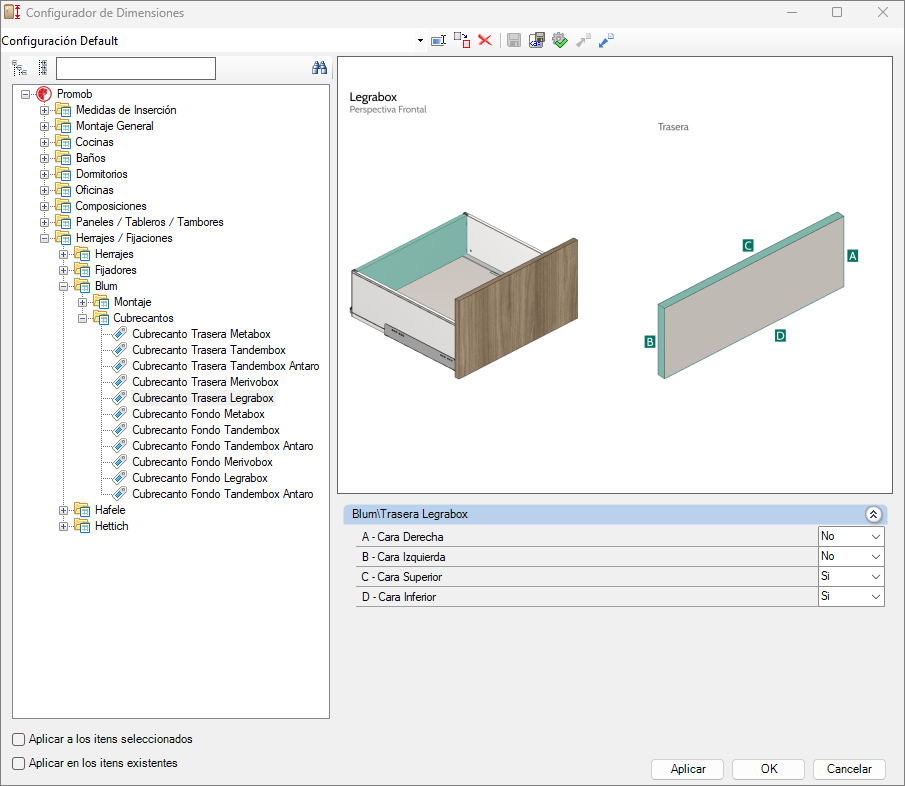
Task: Click the save floppy disk icon
Action: 514,40
